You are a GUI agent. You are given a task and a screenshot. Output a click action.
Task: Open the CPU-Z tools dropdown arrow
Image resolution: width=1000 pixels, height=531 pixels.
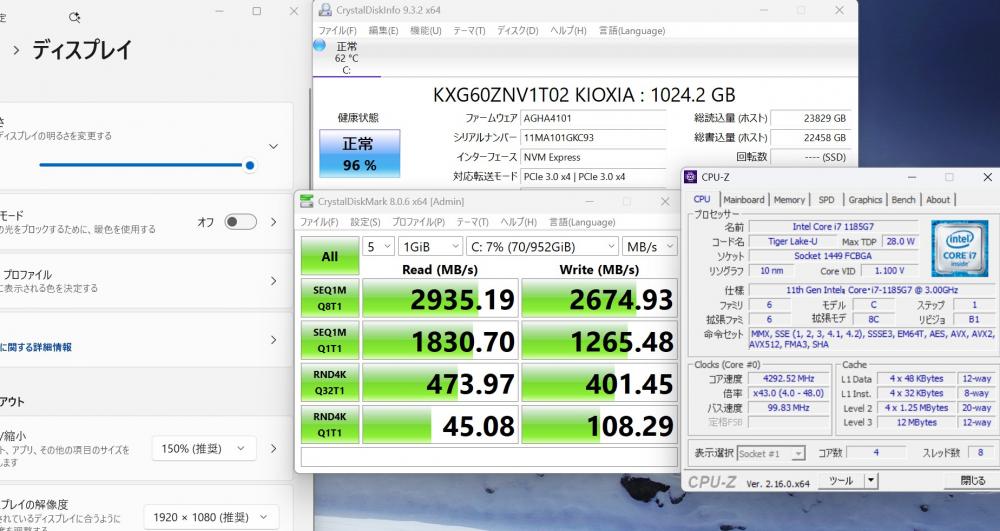[x=872, y=481]
